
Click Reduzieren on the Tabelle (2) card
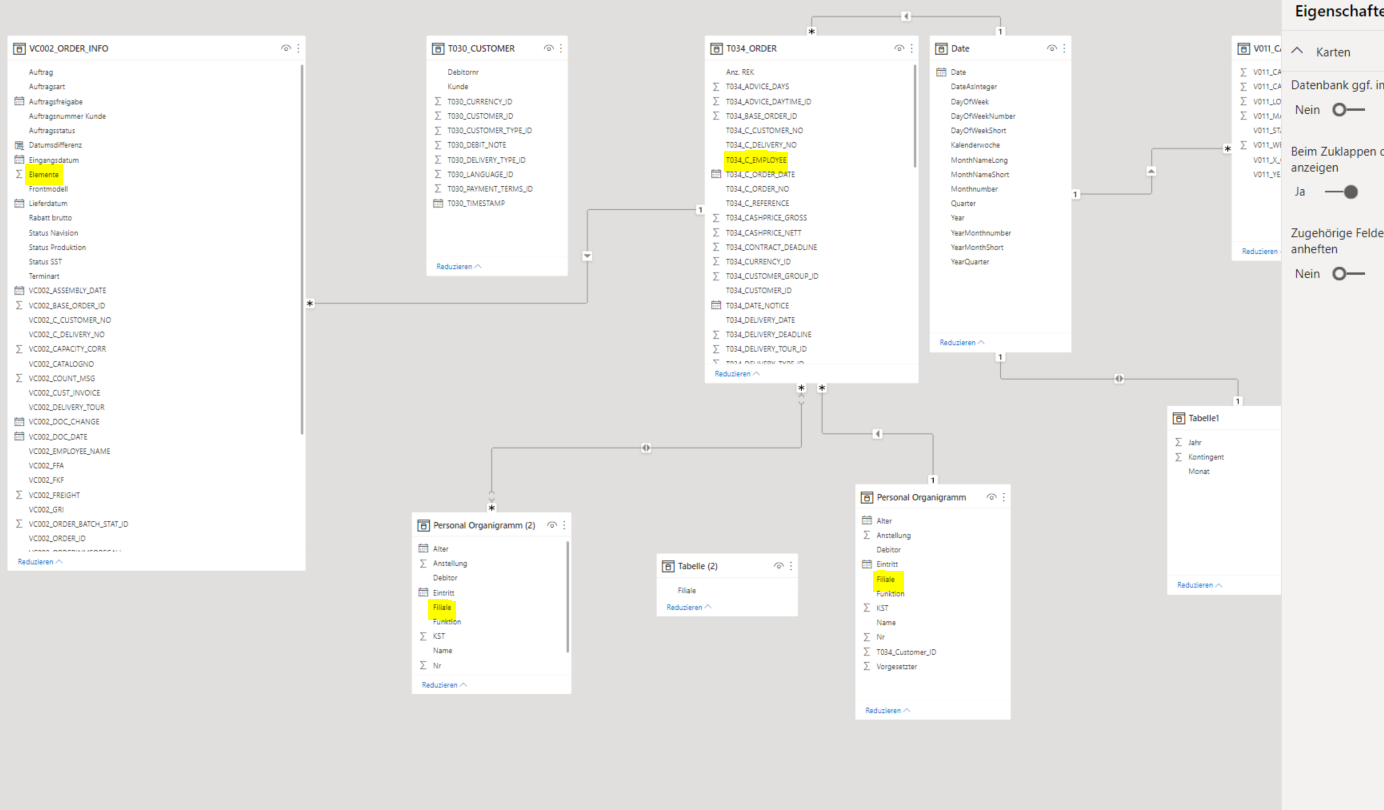(689, 607)
